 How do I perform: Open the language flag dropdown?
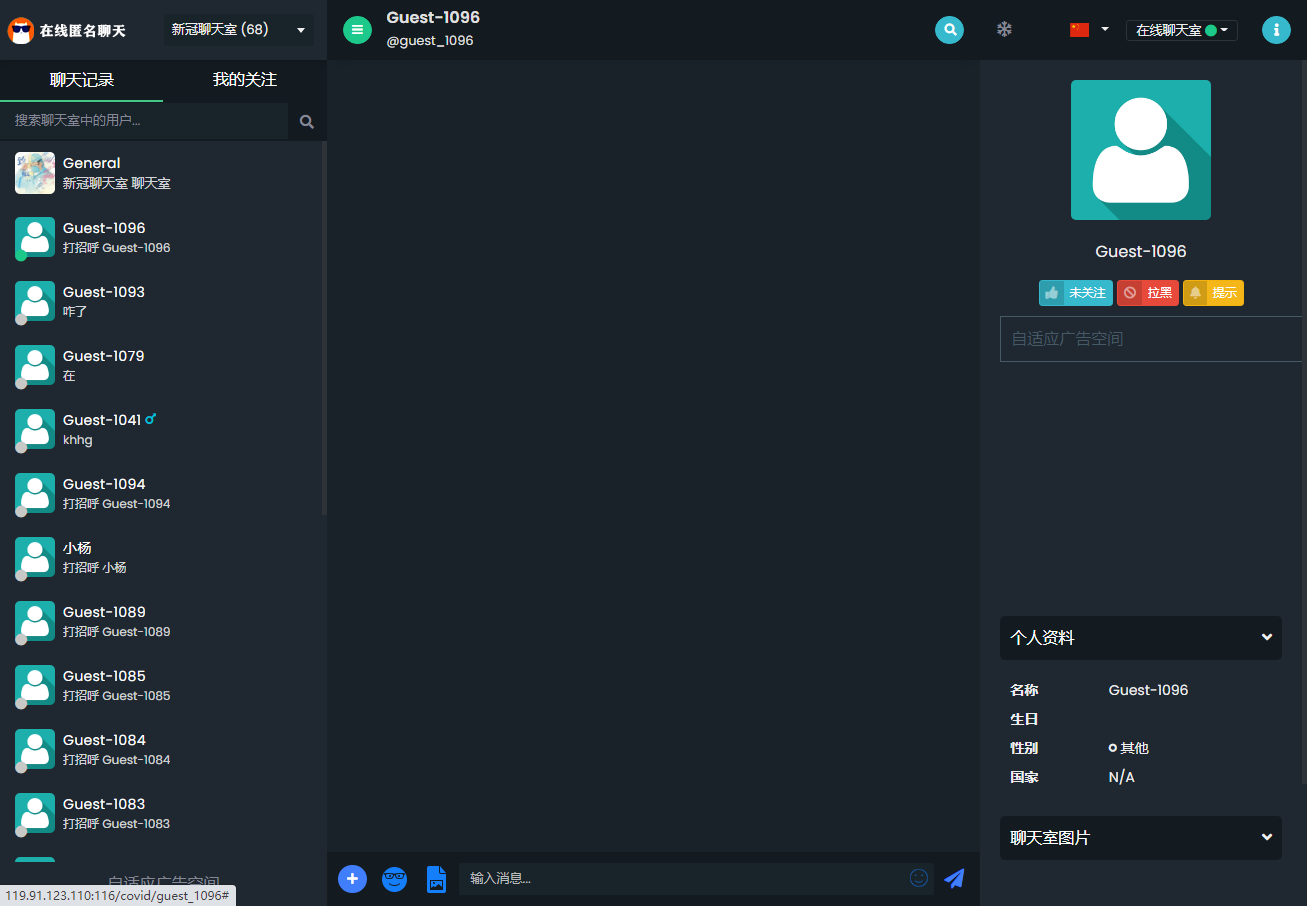click(x=1088, y=30)
